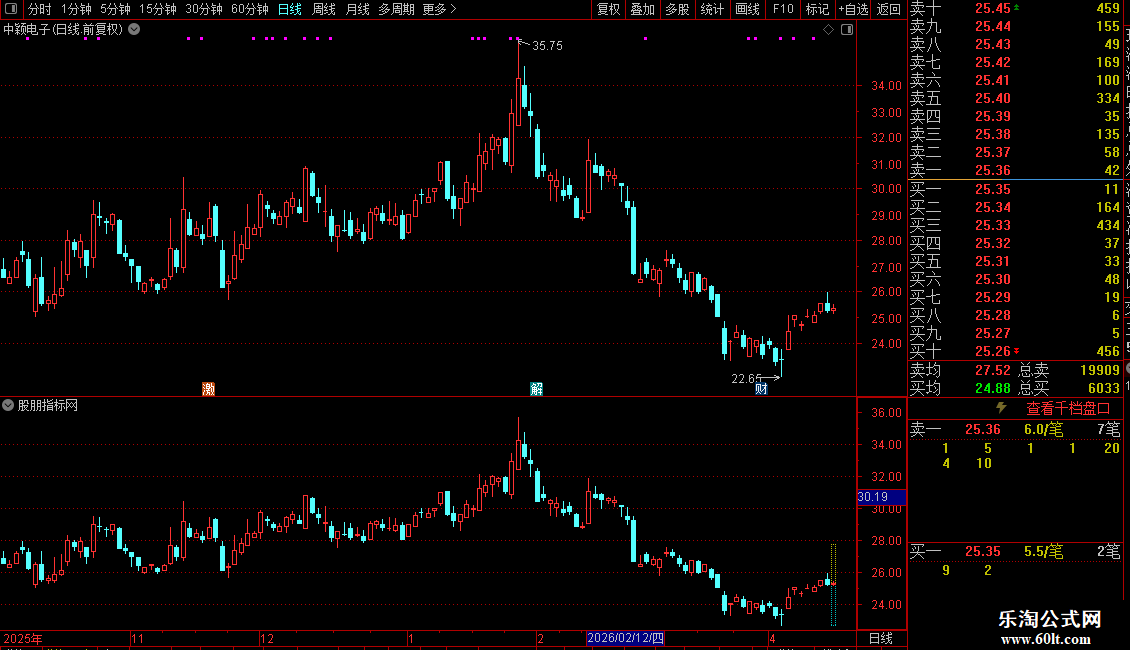Expand the 更多 periods menu

pos(439,9)
